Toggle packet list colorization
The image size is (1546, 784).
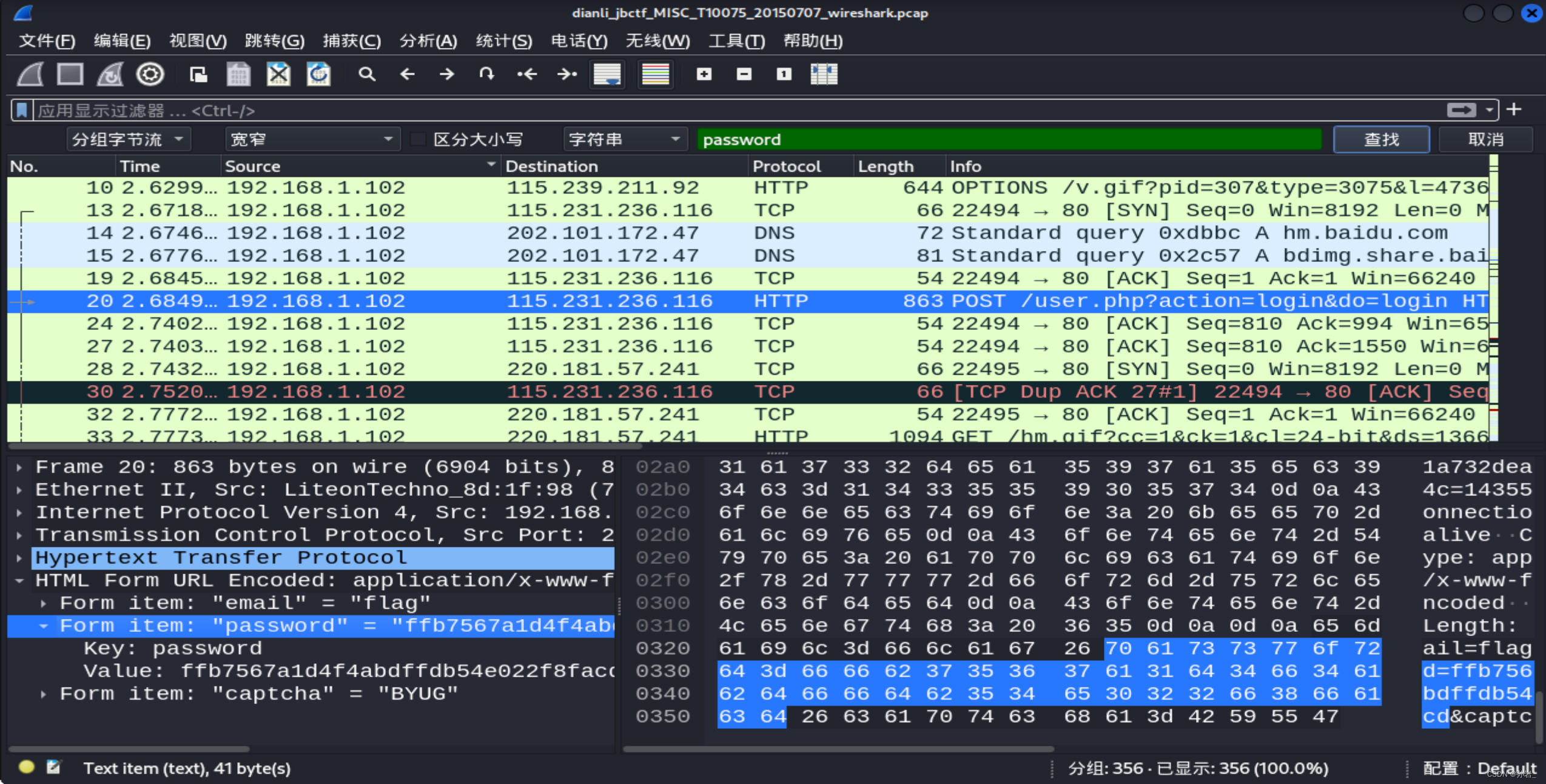click(x=654, y=74)
